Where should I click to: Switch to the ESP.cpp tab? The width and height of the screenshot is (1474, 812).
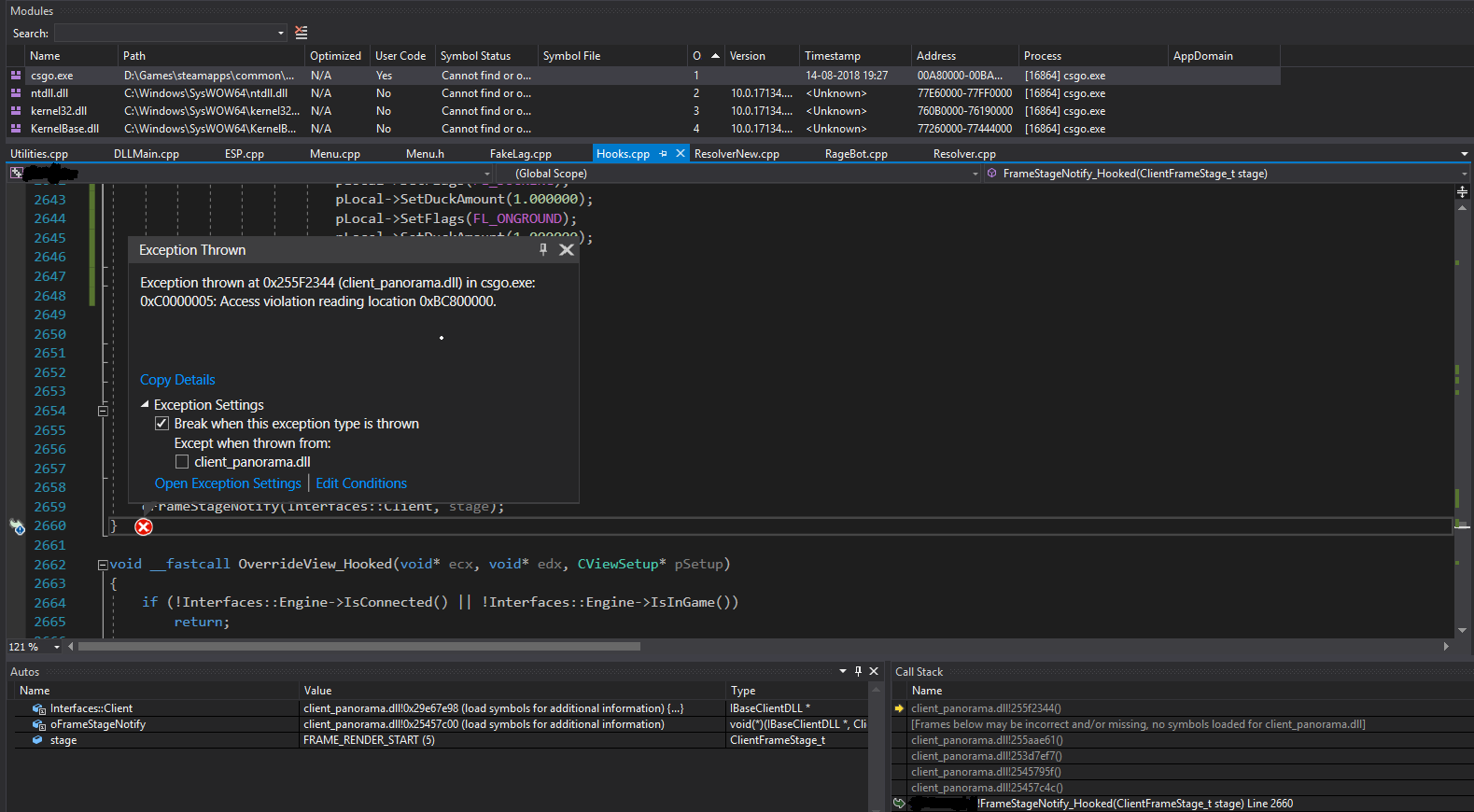pyautogui.click(x=245, y=154)
